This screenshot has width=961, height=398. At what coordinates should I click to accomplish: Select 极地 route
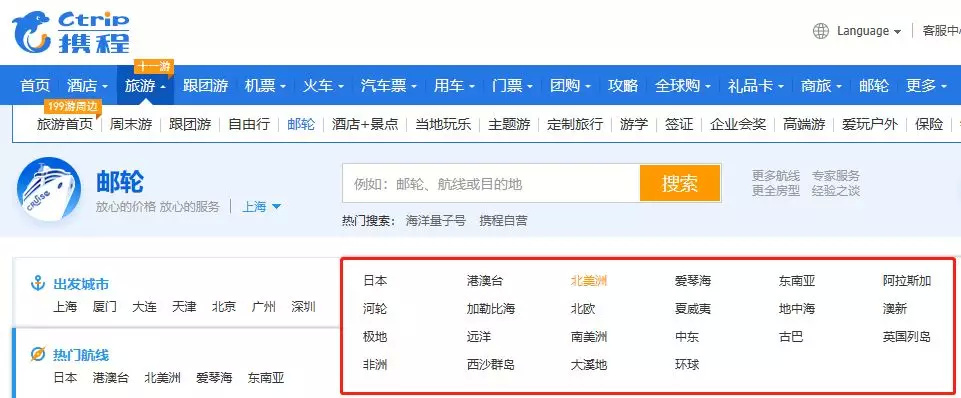pos(375,337)
